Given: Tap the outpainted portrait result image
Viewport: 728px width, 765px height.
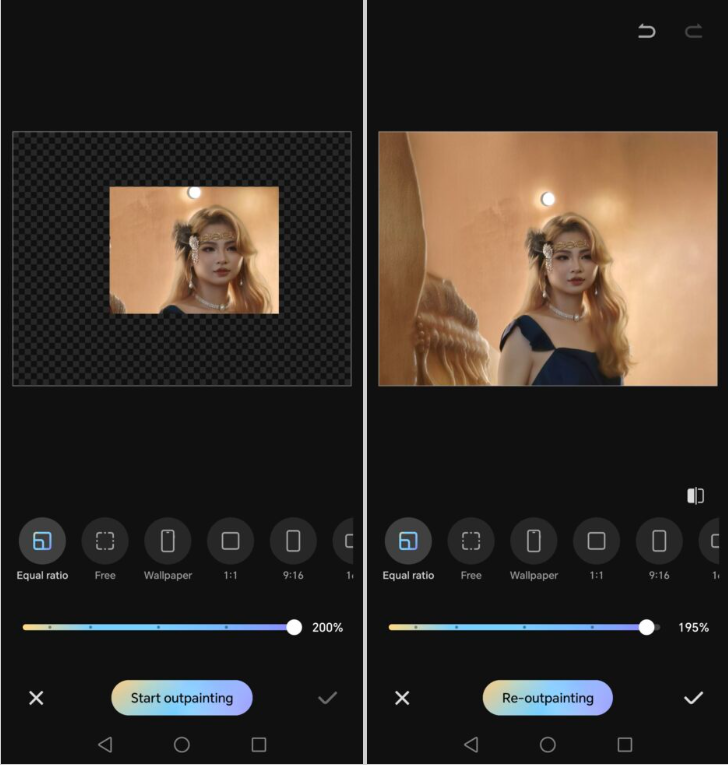Looking at the screenshot, I should click(547, 258).
